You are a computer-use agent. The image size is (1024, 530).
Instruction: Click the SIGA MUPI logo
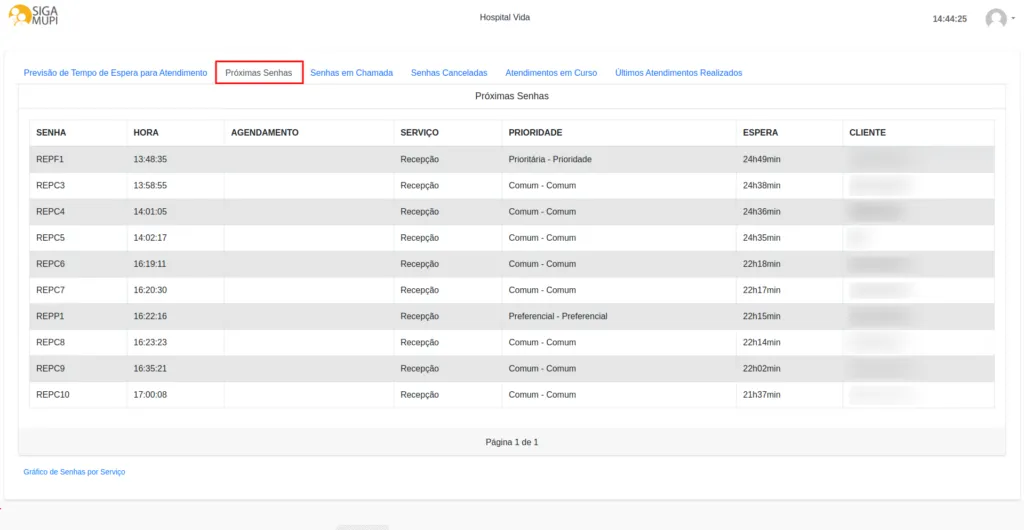(x=33, y=15)
